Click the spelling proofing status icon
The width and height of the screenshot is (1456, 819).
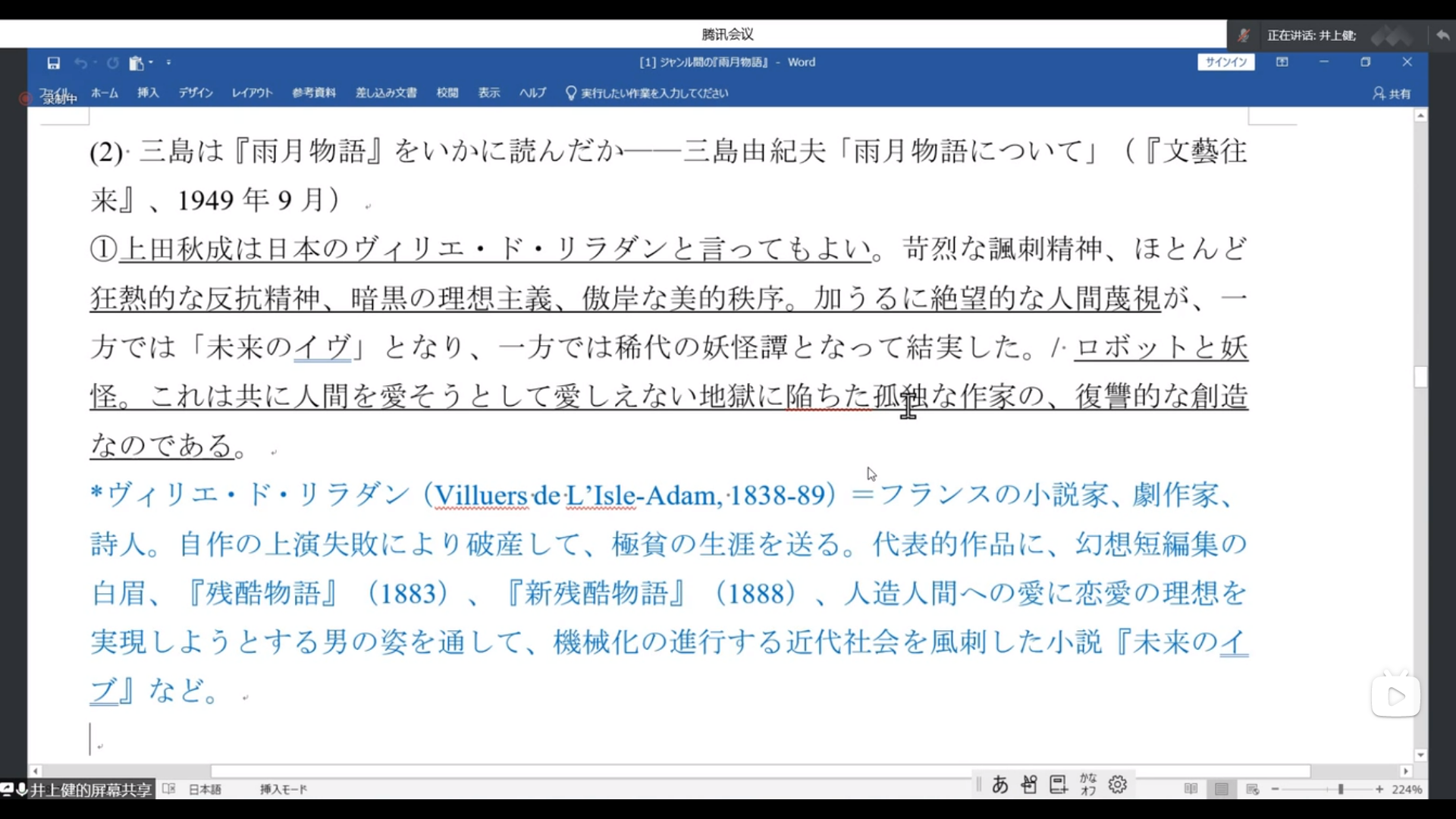pyautogui.click(x=169, y=789)
